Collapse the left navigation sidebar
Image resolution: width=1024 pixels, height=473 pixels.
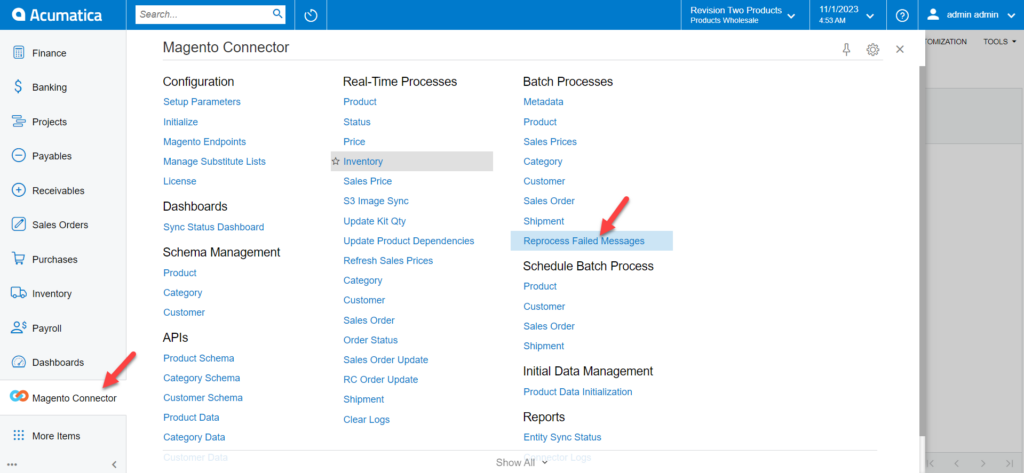(x=114, y=465)
